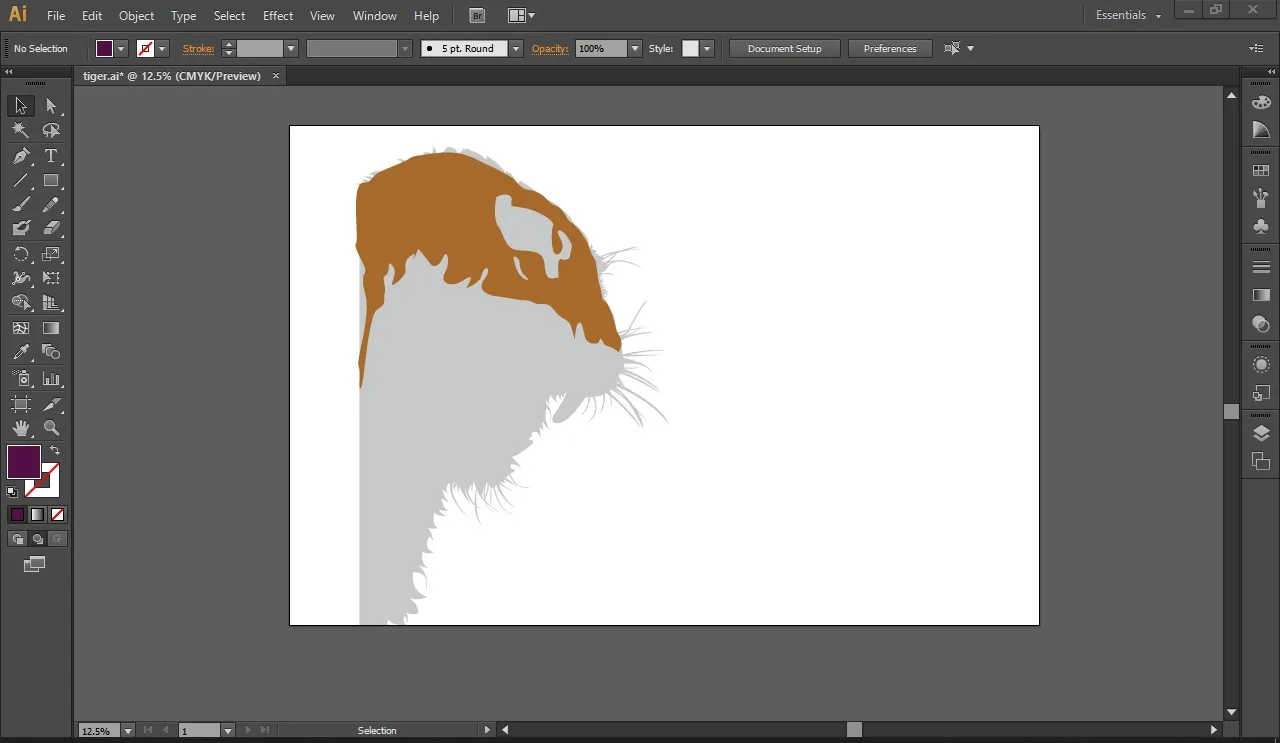Screen dimensions: 1280x743
Task: Open the fill color dropdown in control bar
Action: [122, 48]
